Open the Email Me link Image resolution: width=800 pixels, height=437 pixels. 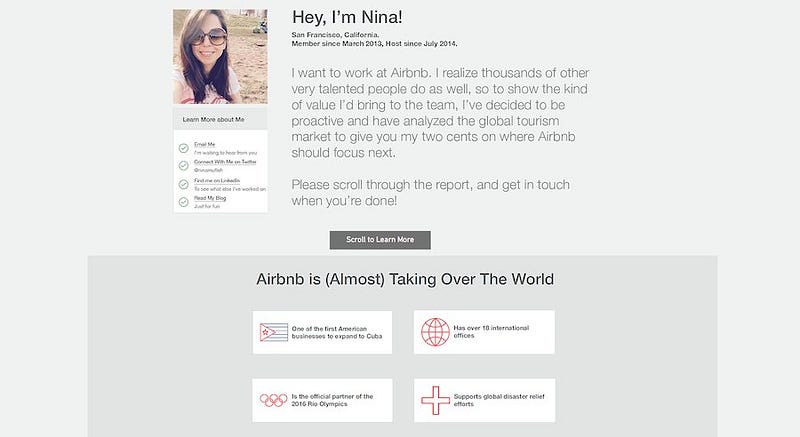[x=205, y=144]
